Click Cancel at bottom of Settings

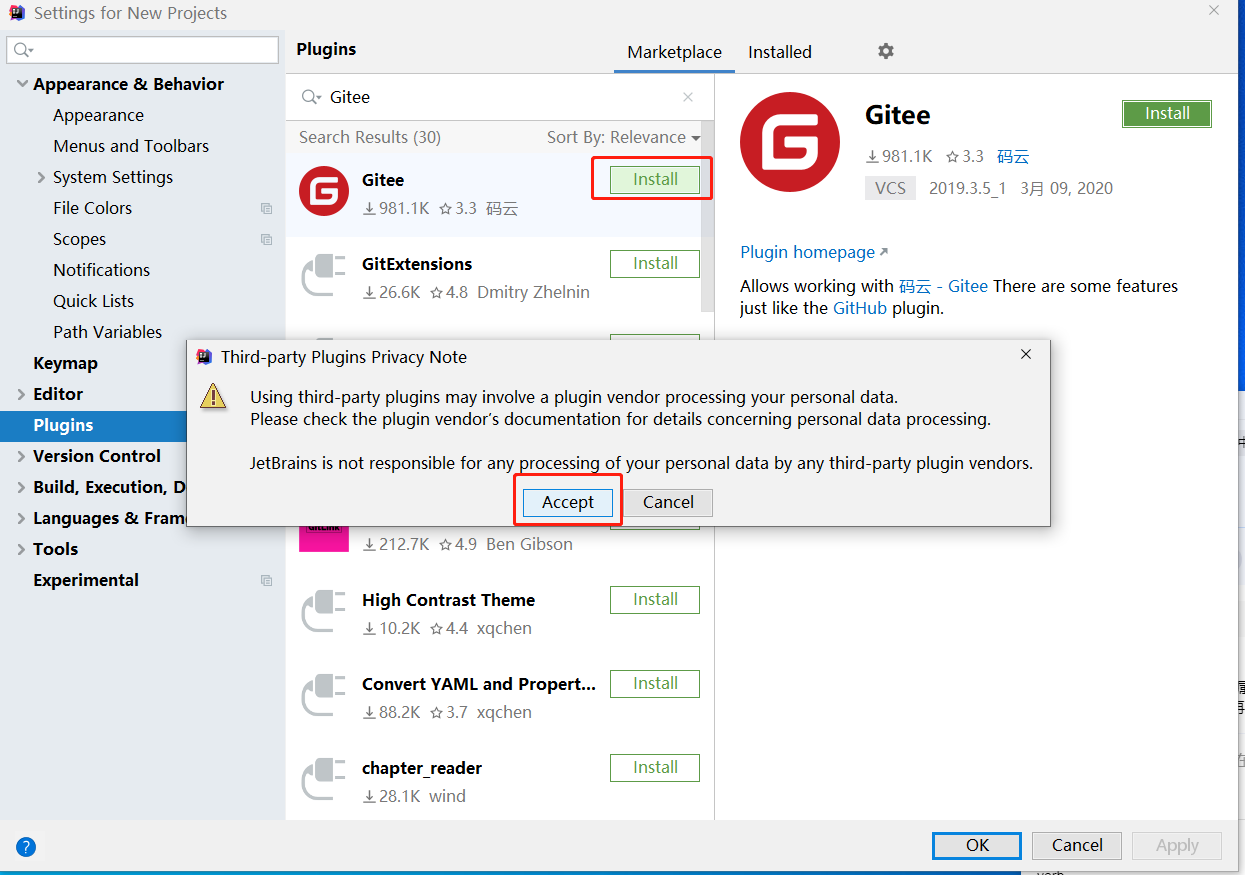pos(1077,846)
